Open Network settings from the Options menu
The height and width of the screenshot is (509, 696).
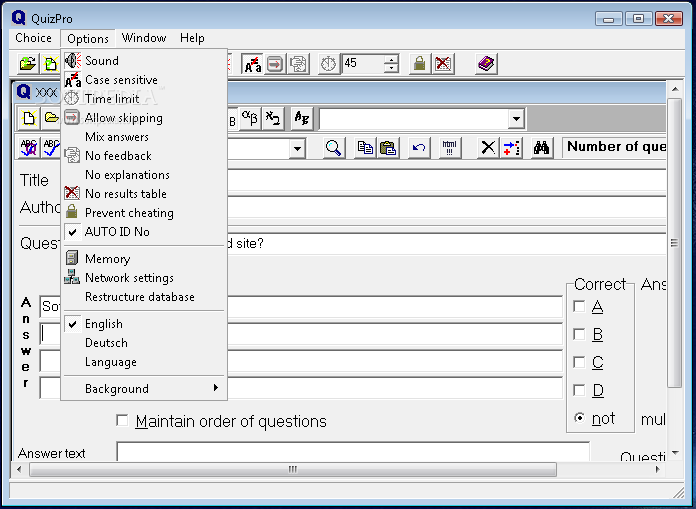tap(144, 278)
